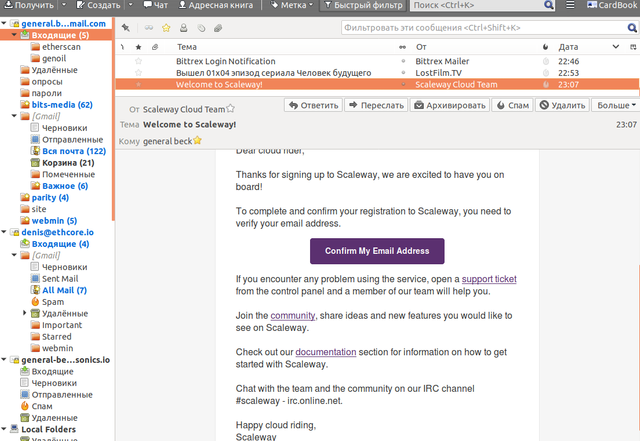Expand the Удалённые folder under denis@ethcore.io
The image size is (640, 441).
point(24,313)
